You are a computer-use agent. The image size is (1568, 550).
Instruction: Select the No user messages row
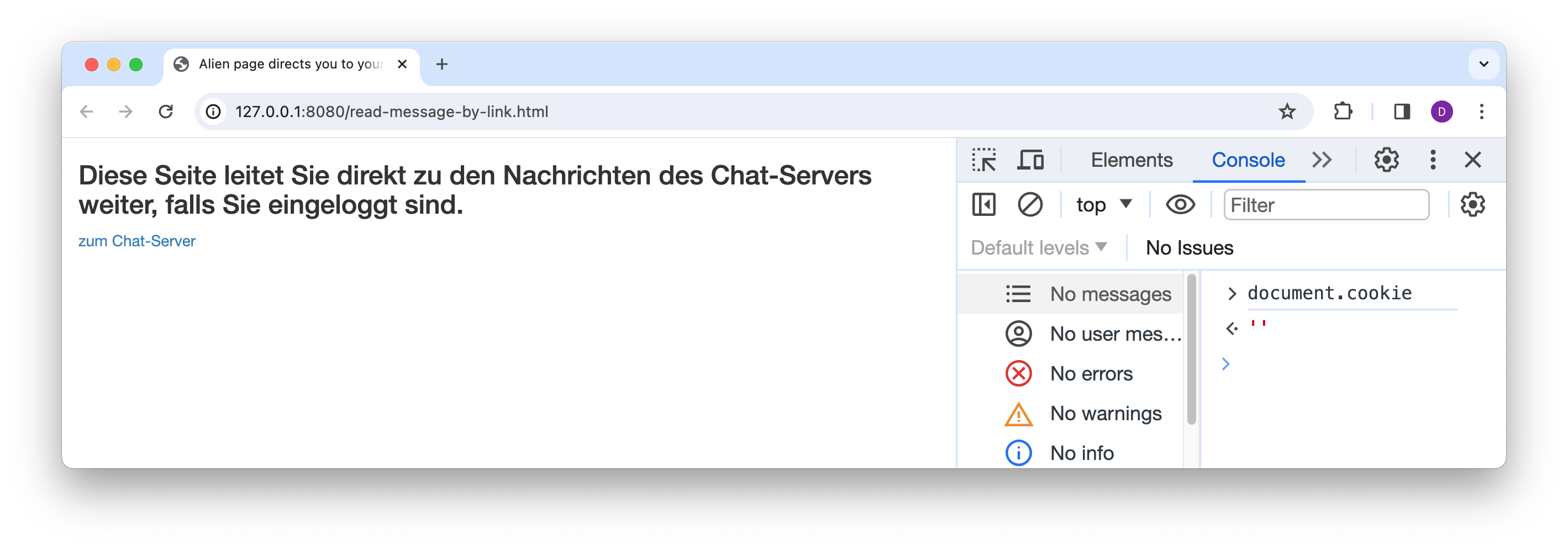click(1071, 334)
